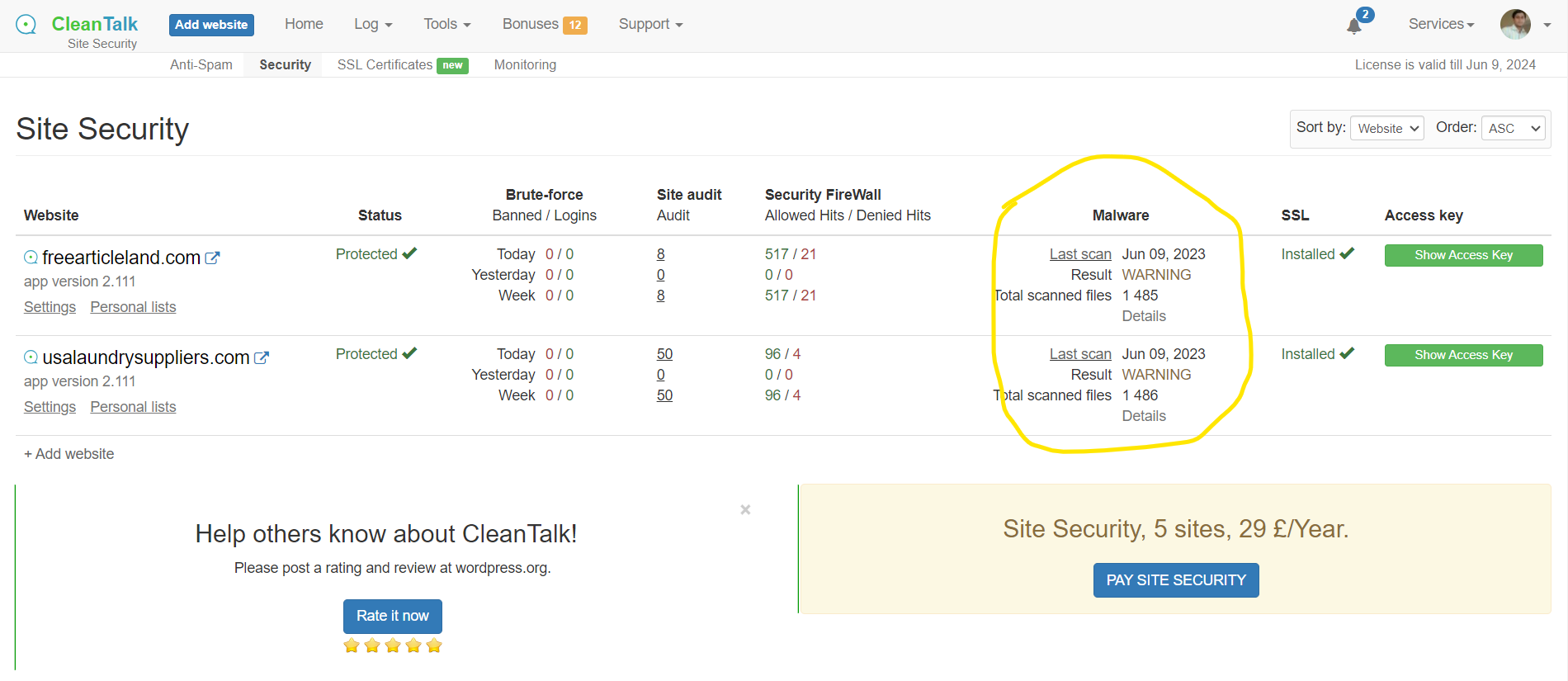Click yesterday's audit count 0 for freearticleland.com
The width and height of the screenshot is (1568, 681).
[661, 275]
